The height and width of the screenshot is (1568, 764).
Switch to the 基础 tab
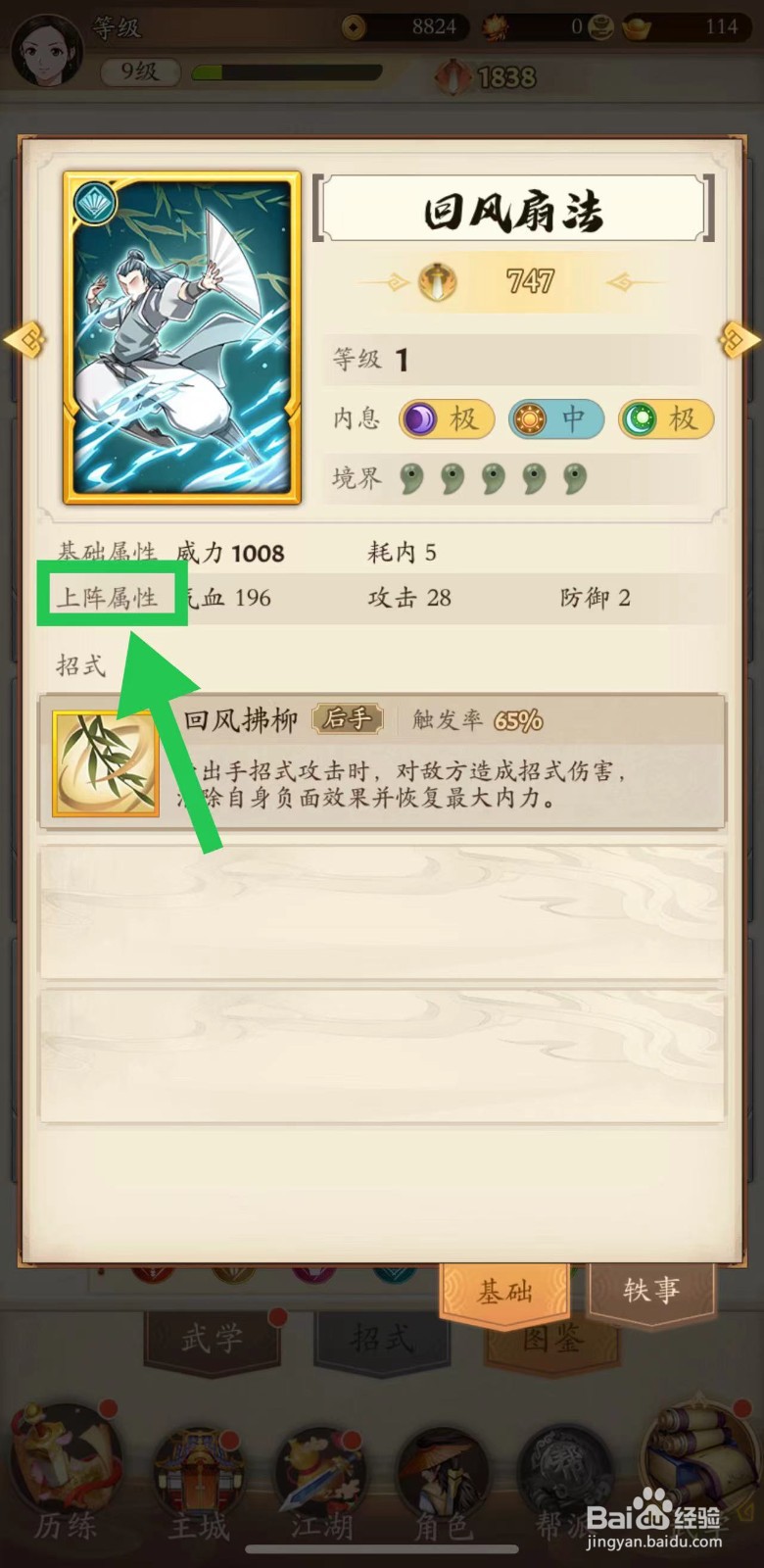[504, 1293]
